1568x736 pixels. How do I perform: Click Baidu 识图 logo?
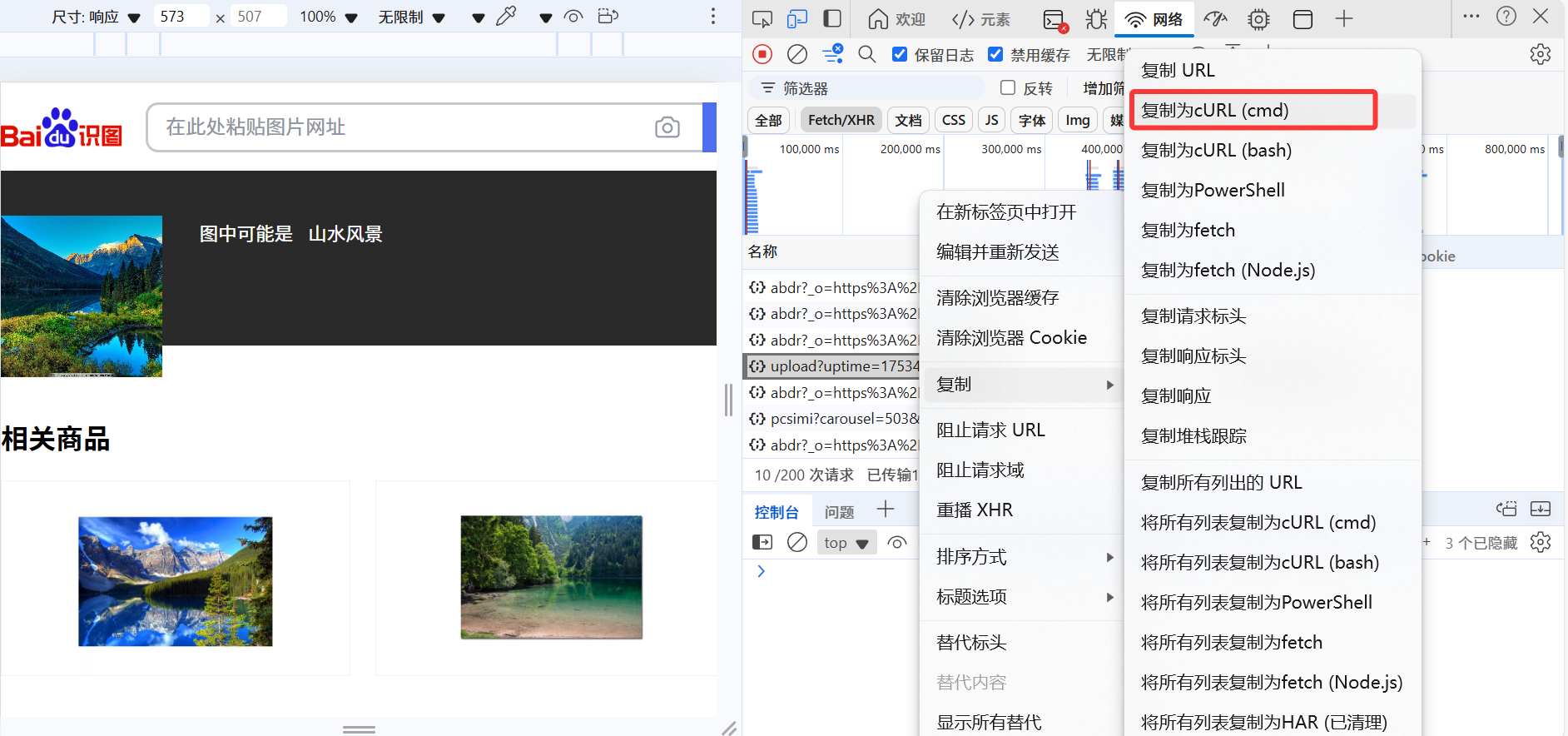pyautogui.click(x=62, y=127)
